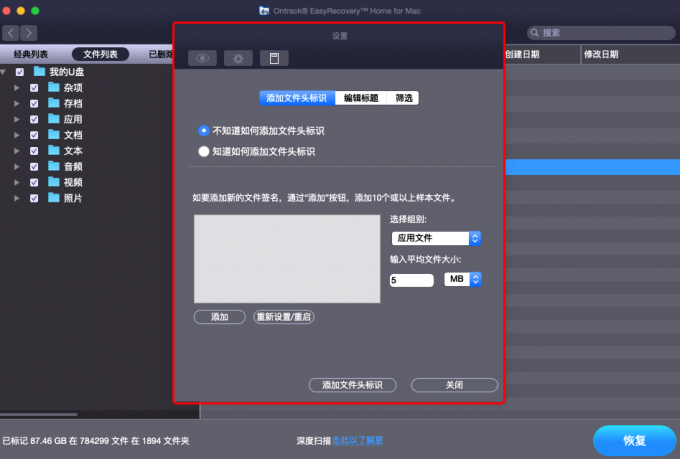The image size is (680, 459).
Task: Click the 音频 folder icon
Action: (x=54, y=166)
